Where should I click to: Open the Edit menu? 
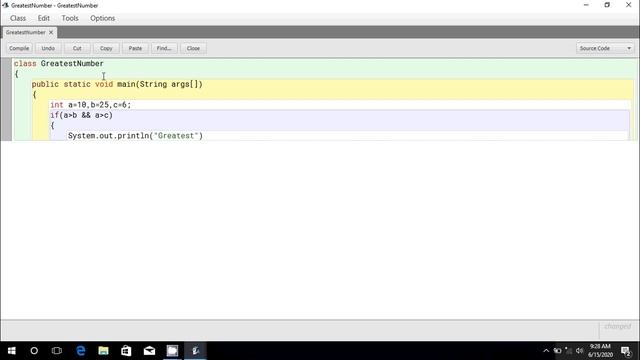[43, 18]
